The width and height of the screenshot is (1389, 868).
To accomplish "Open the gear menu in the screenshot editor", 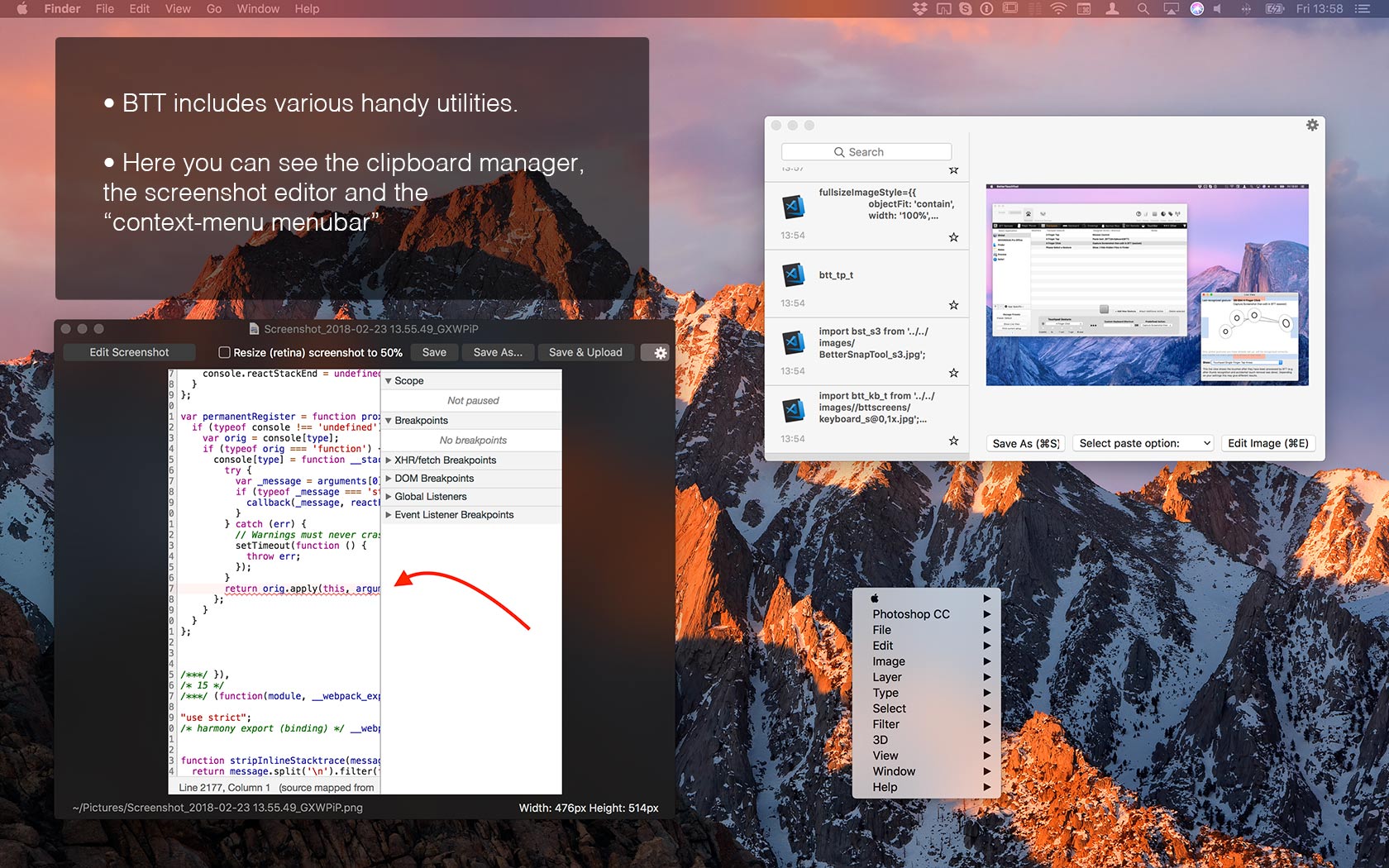I will pos(656,352).
